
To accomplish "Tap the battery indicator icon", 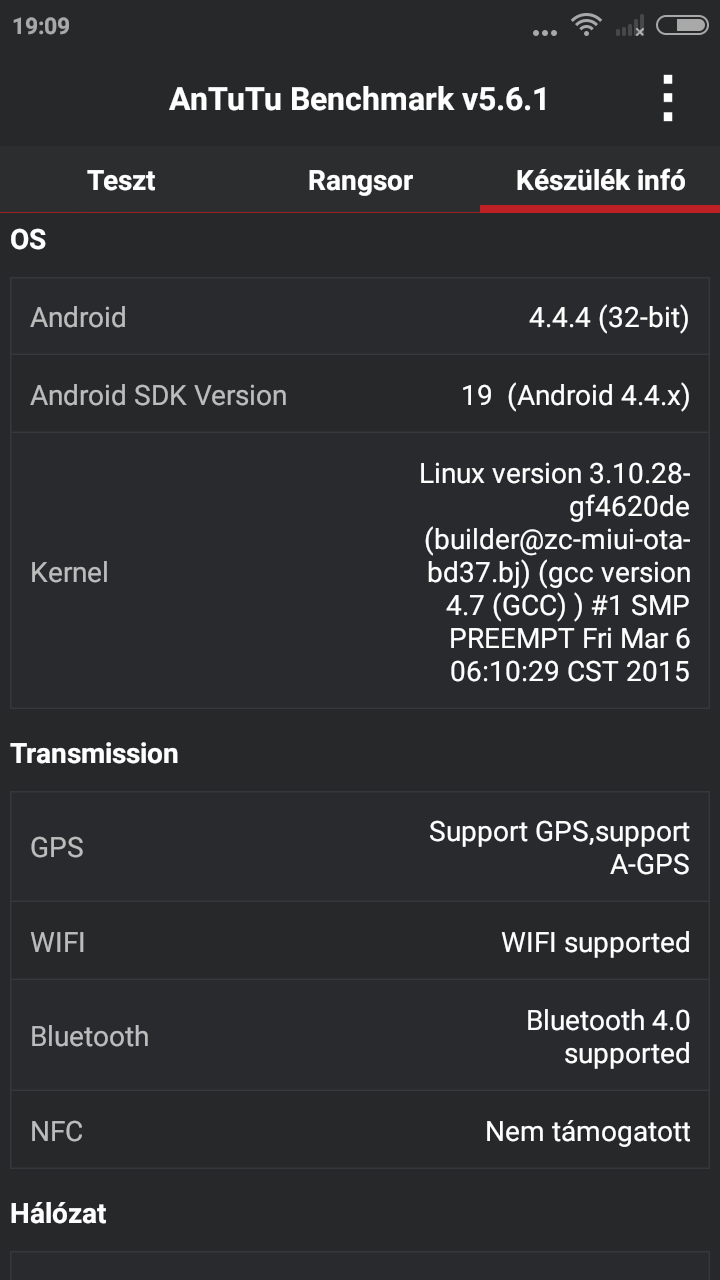I will (x=682, y=26).
